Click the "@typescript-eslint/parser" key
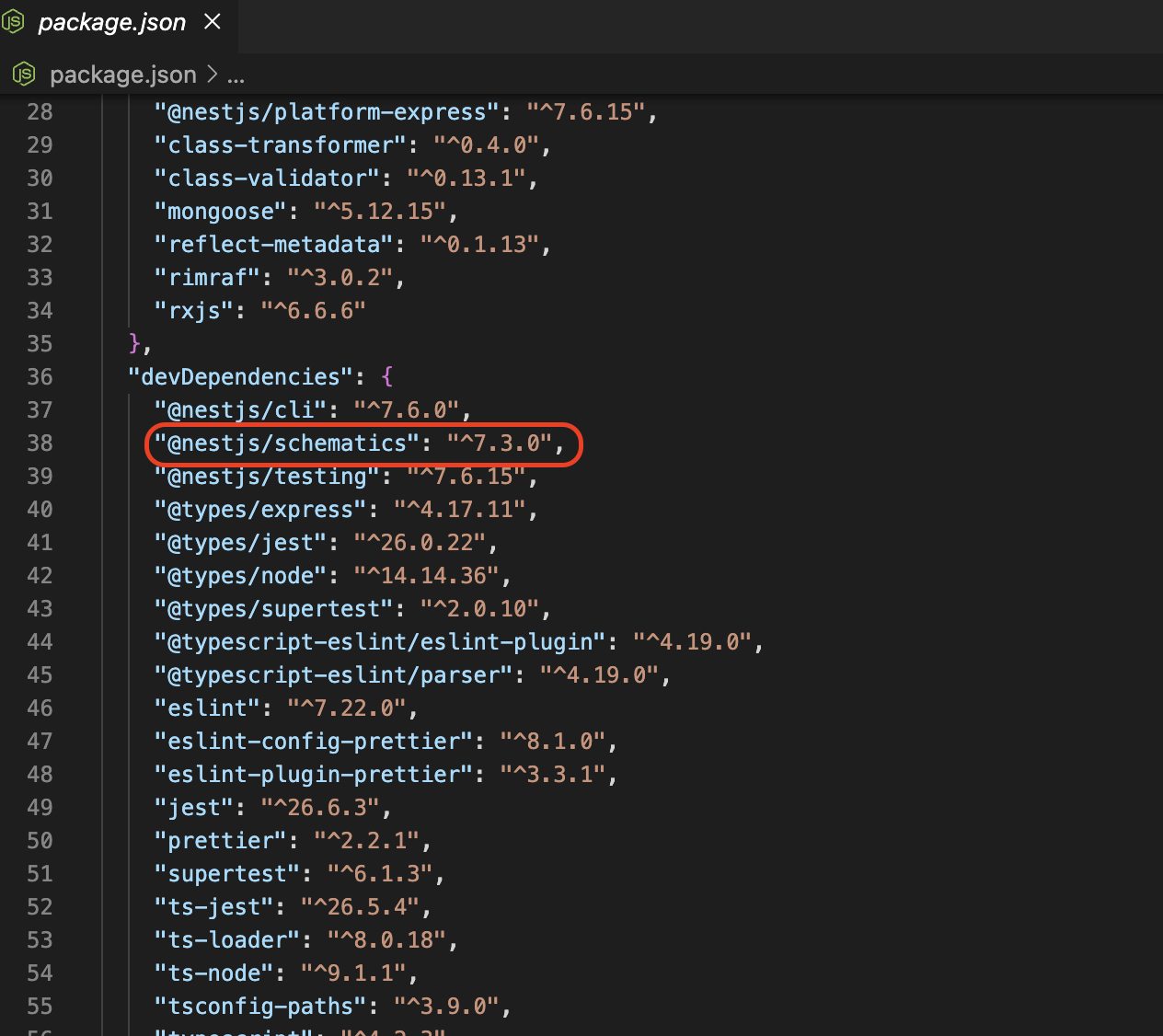The width and height of the screenshot is (1163, 1036). pos(334,674)
